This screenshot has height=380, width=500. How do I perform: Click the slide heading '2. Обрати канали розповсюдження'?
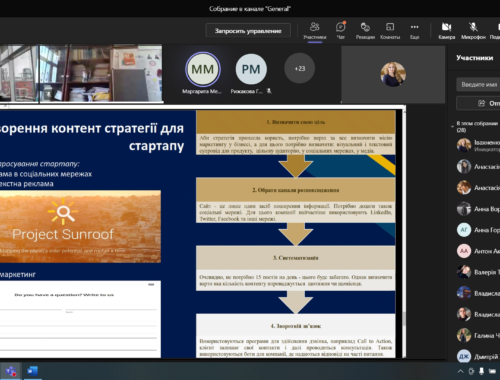pyautogui.click(x=296, y=190)
